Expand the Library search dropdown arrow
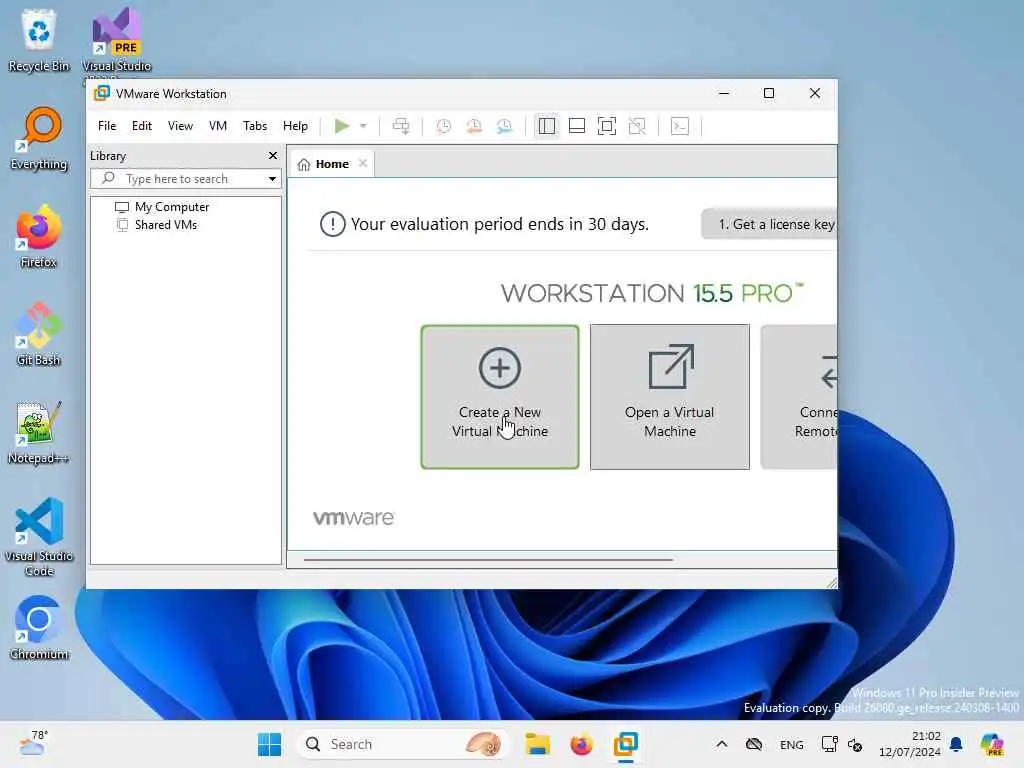The height and width of the screenshot is (768, 1024). (272, 179)
